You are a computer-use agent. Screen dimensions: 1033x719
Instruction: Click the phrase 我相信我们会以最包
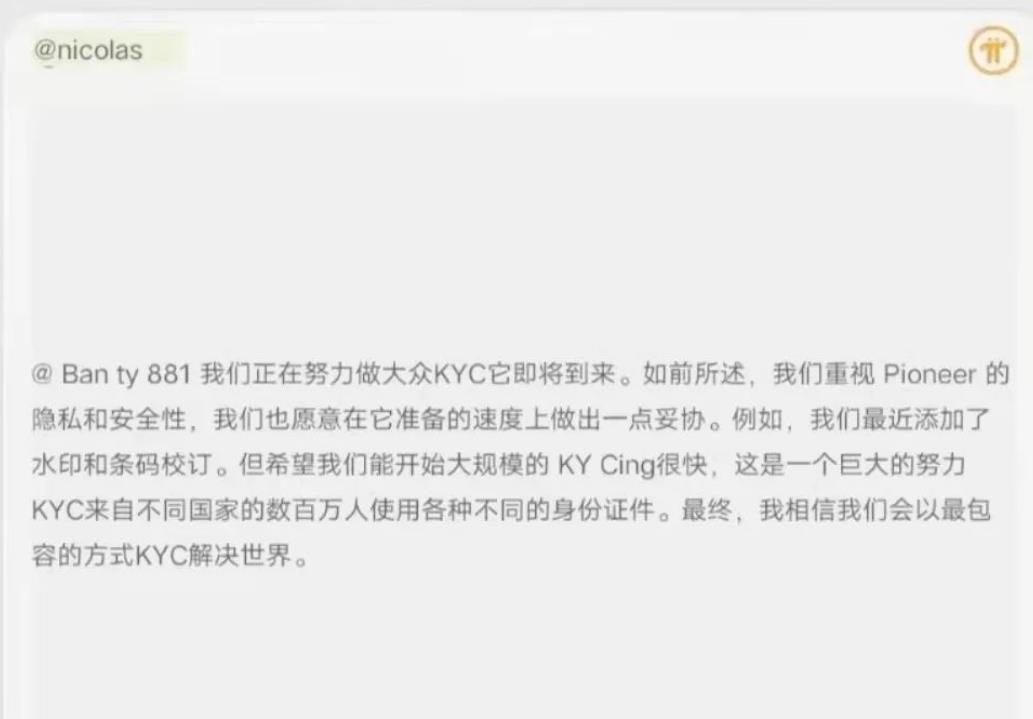pyautogui.click(x=875, y=510)
